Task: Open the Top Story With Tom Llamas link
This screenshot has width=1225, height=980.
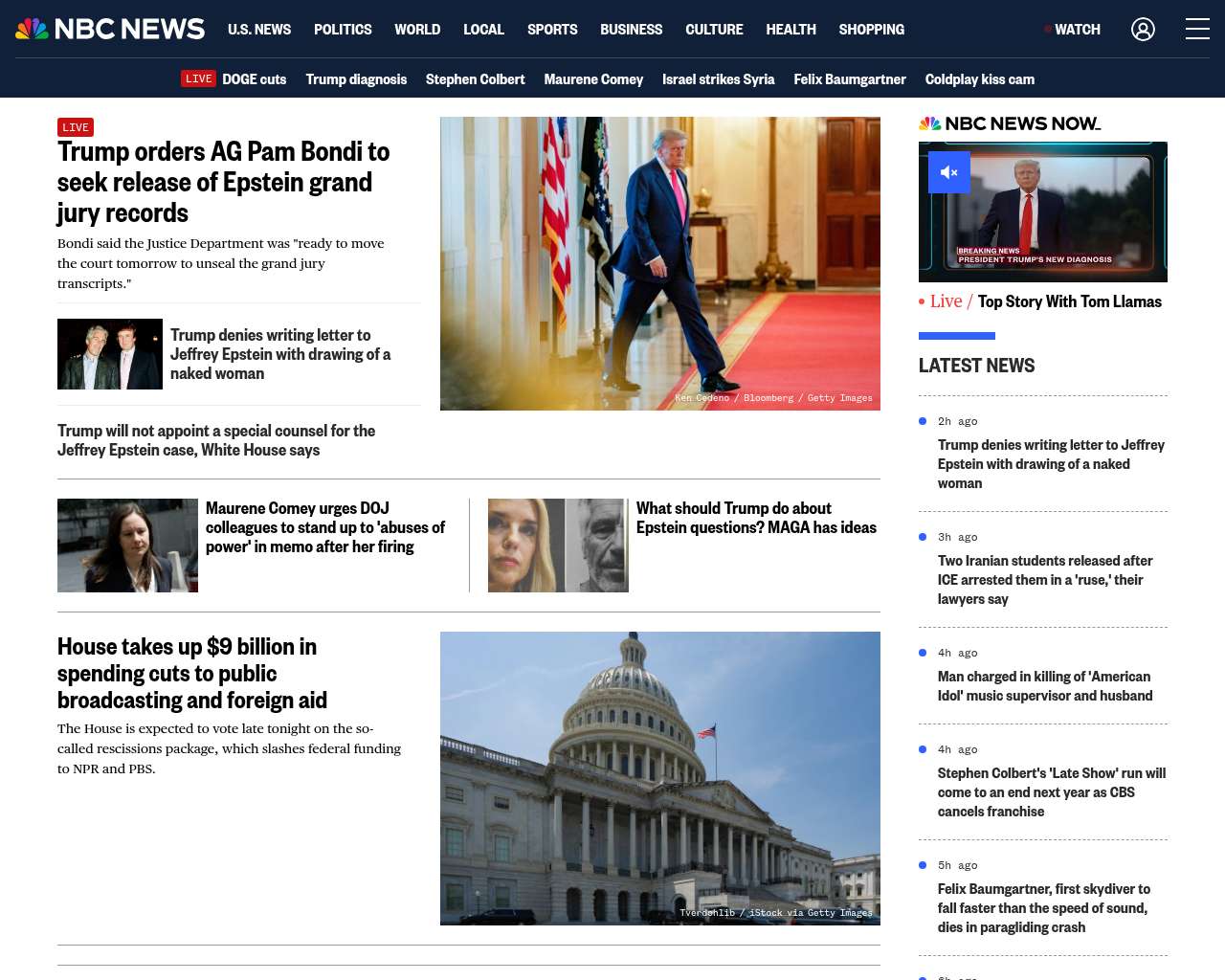Action: click(1069, 301)
